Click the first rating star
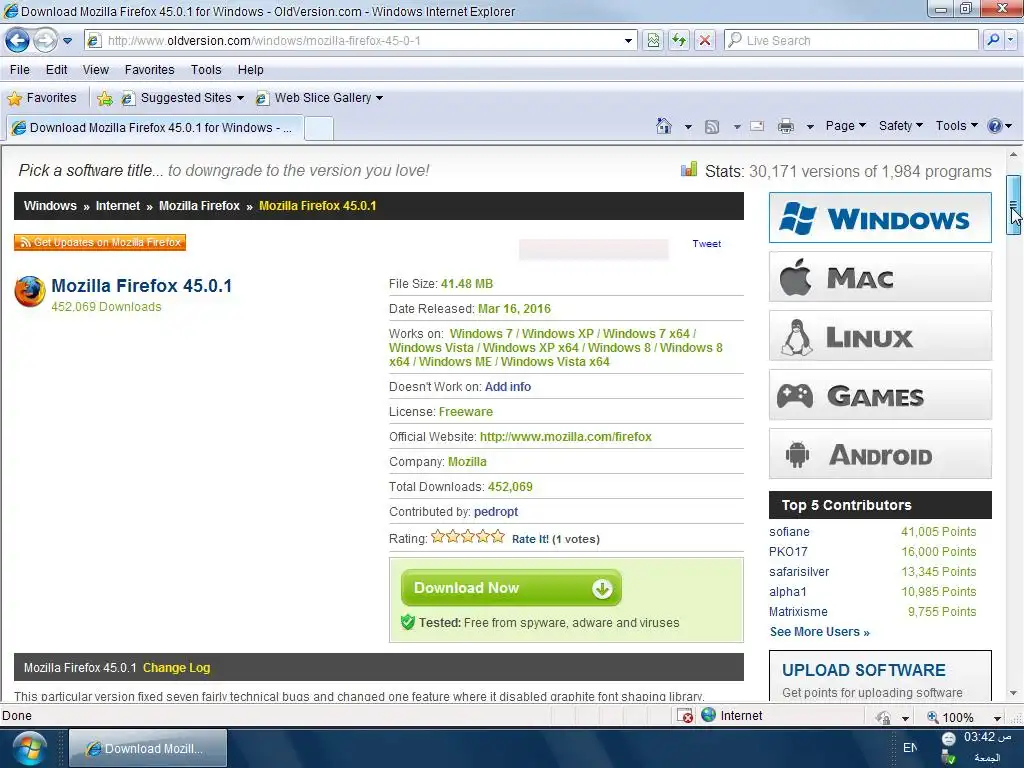This screenshot has width=1024, height=768. [x=438, y=537]
